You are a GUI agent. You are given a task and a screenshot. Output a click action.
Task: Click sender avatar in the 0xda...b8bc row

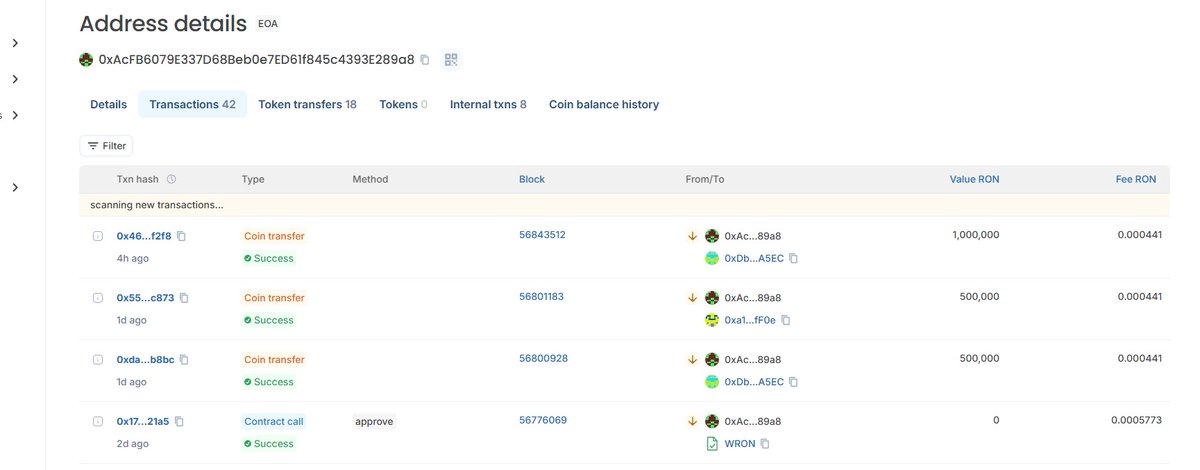[712, 360]
